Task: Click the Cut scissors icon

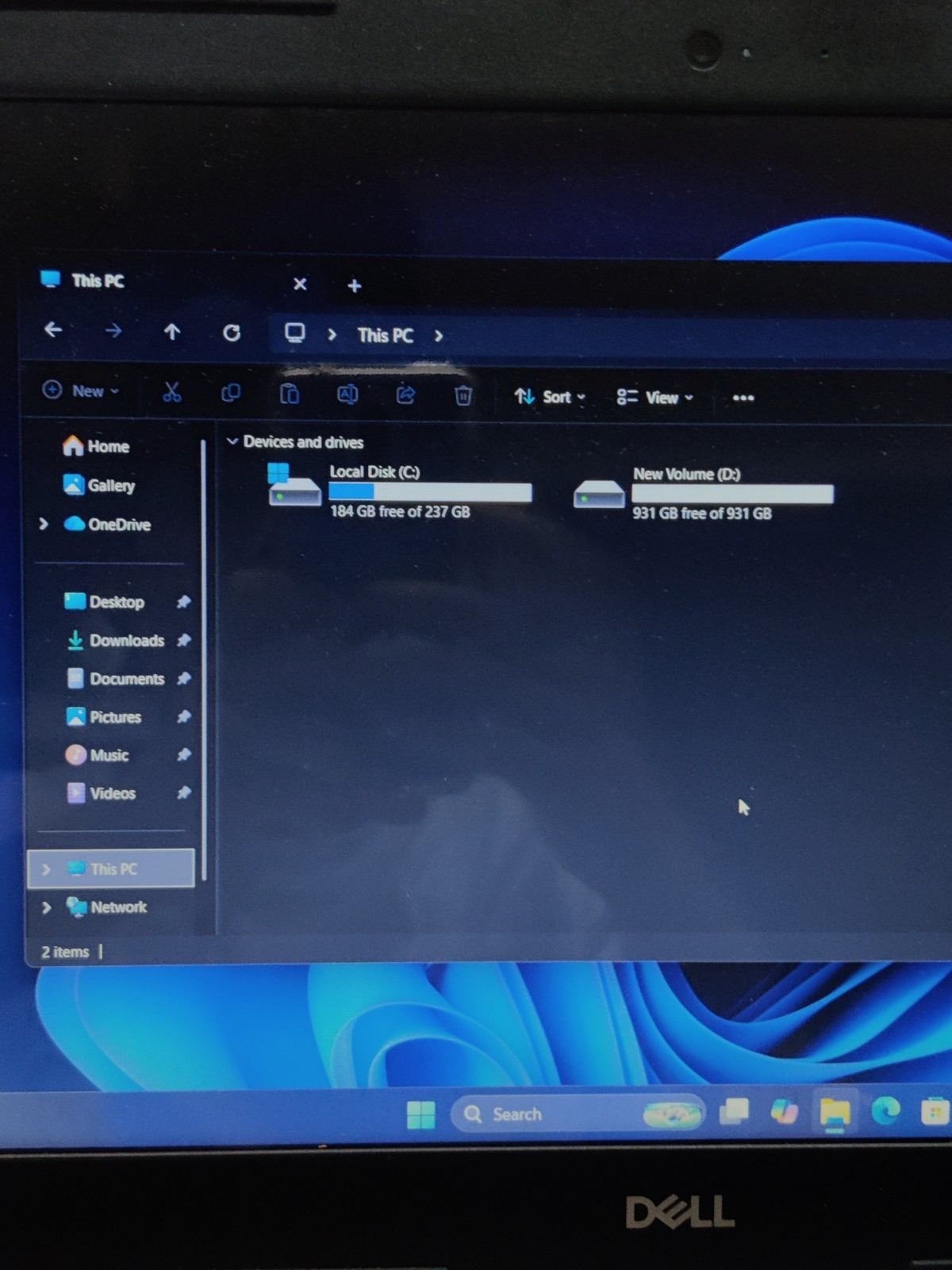Action: coord(172,392)
